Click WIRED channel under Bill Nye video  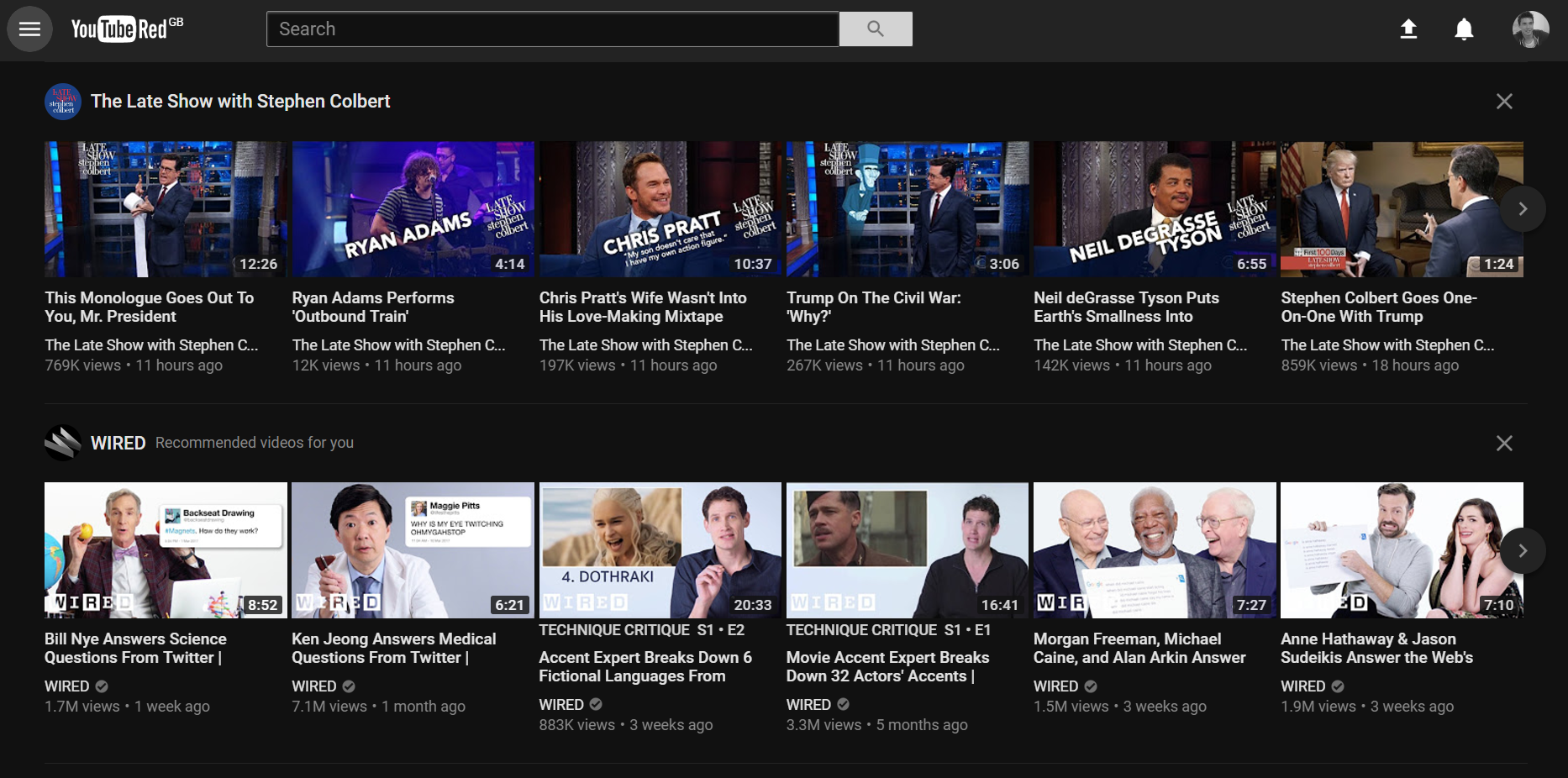tap(67, 686)
